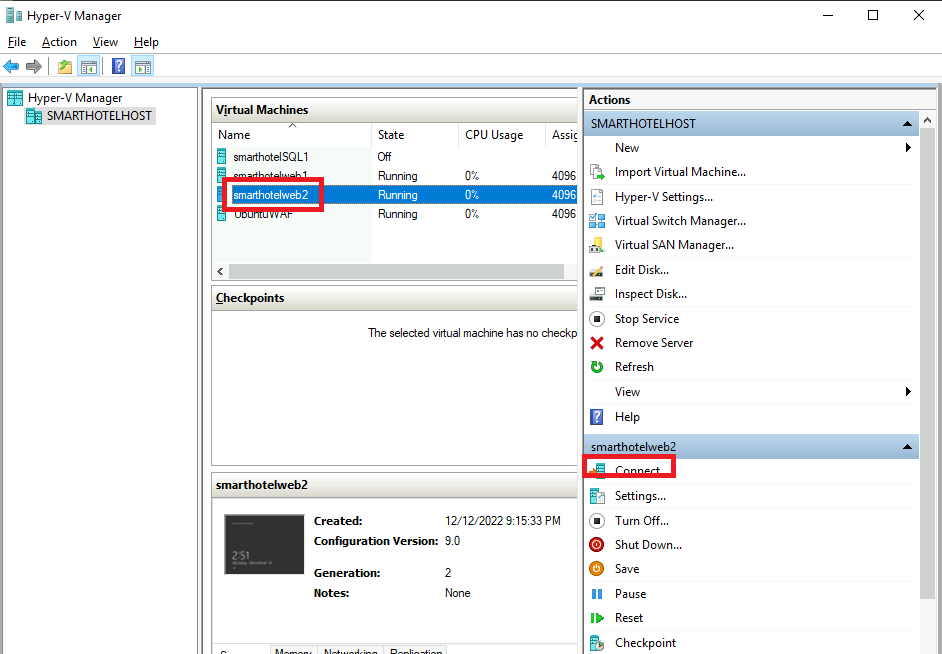Click the red Shut Down icon
This screenshot has width=942, height=654.
coord(597,545)
